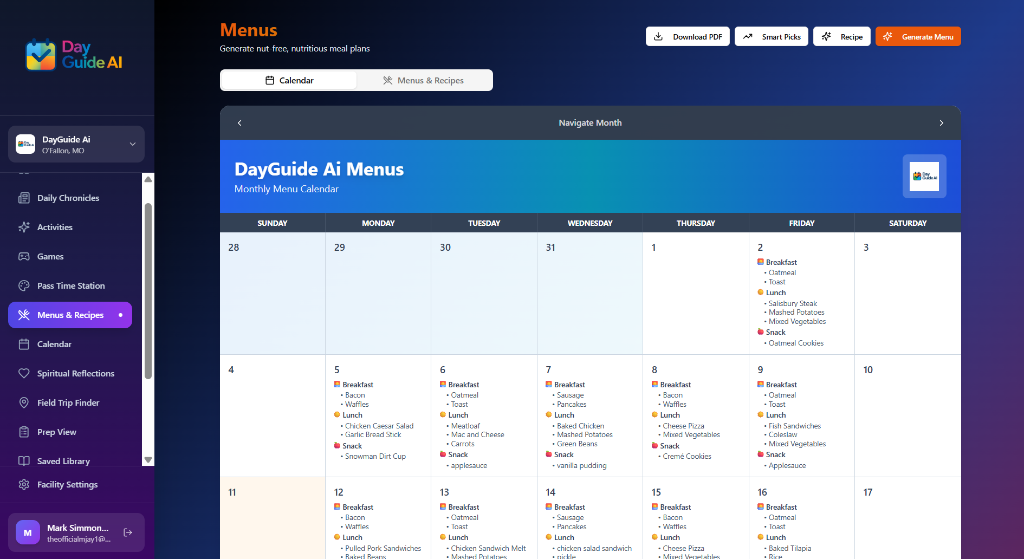Open Activities in sidebar
The width and height of the screenshot is (1024, 559).
click(x=70, y=227)
